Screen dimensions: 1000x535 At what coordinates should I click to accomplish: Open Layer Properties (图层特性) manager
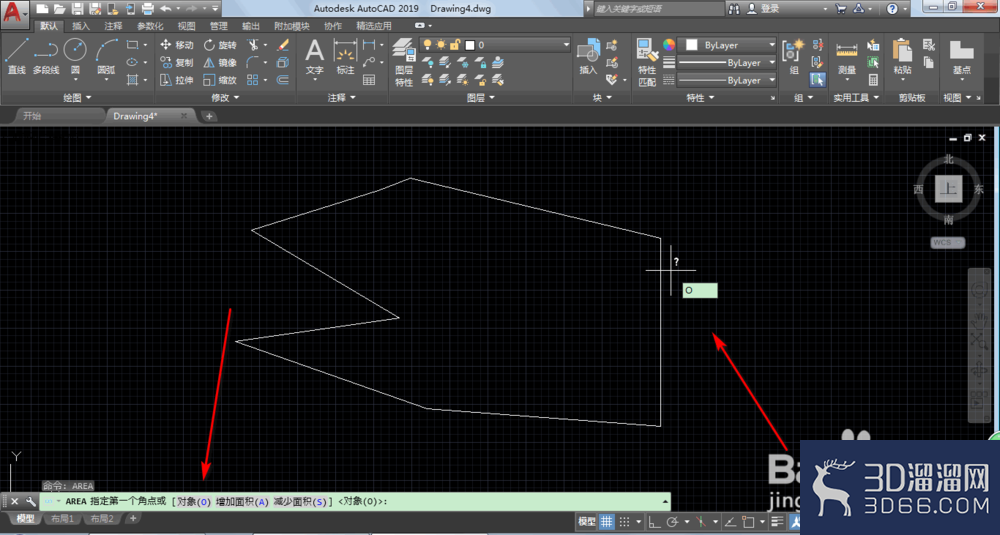[x=404, y=62]
